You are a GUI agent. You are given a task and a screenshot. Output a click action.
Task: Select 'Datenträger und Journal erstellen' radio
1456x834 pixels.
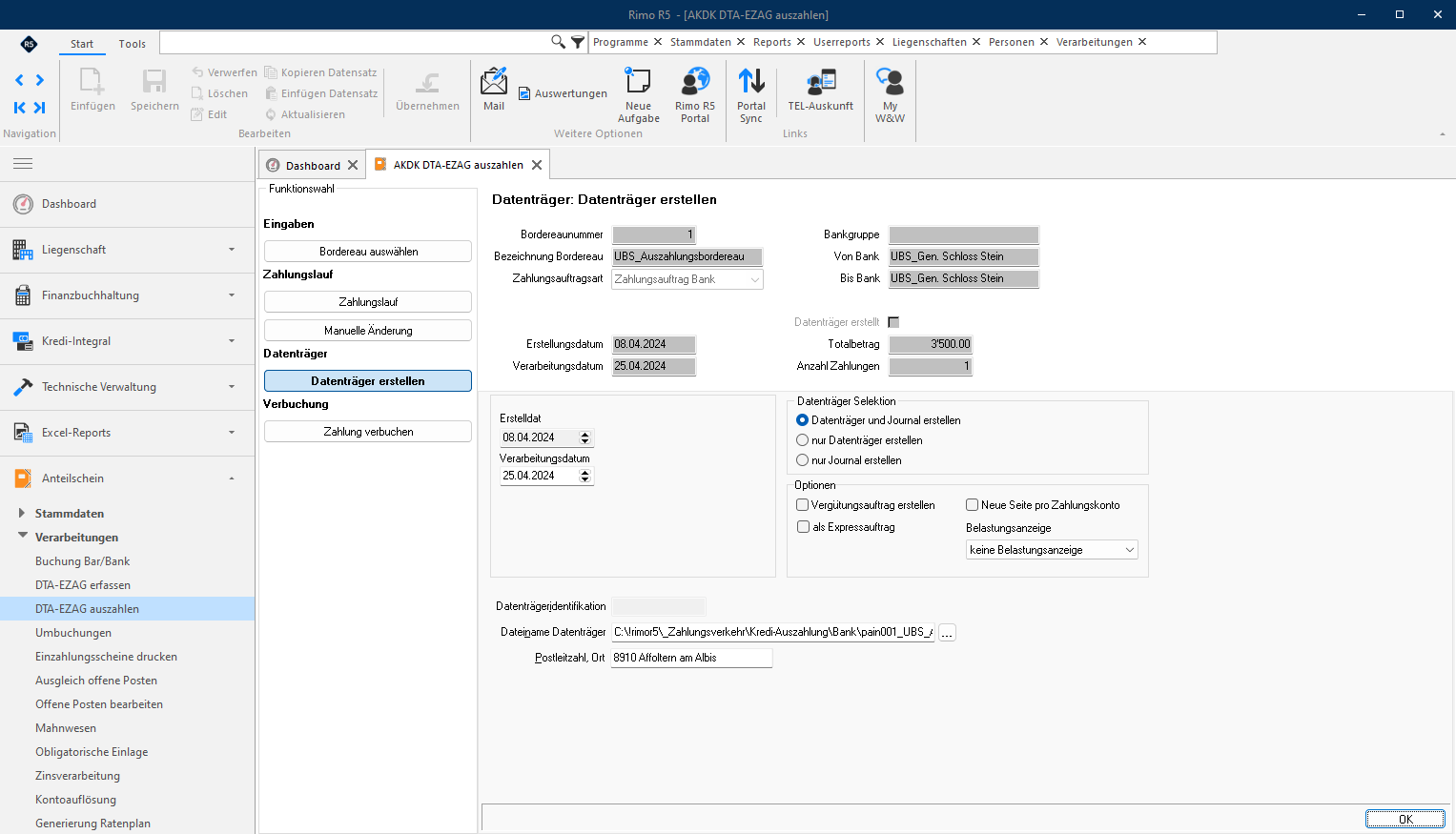point(803,420)
